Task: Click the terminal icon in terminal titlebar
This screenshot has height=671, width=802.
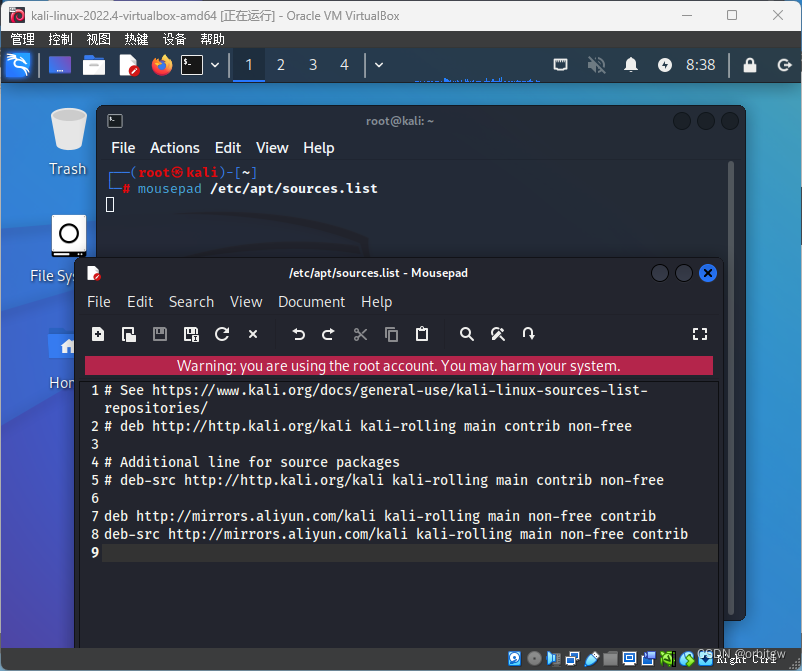Action: (115, 121)
